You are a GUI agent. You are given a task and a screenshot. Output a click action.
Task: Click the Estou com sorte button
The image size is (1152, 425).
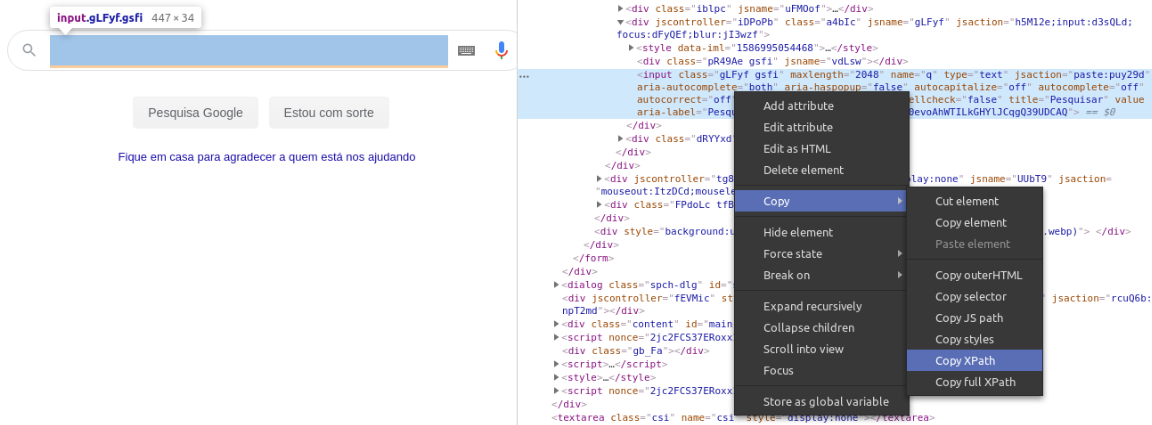pyautogui.click(x=328, y=112)
